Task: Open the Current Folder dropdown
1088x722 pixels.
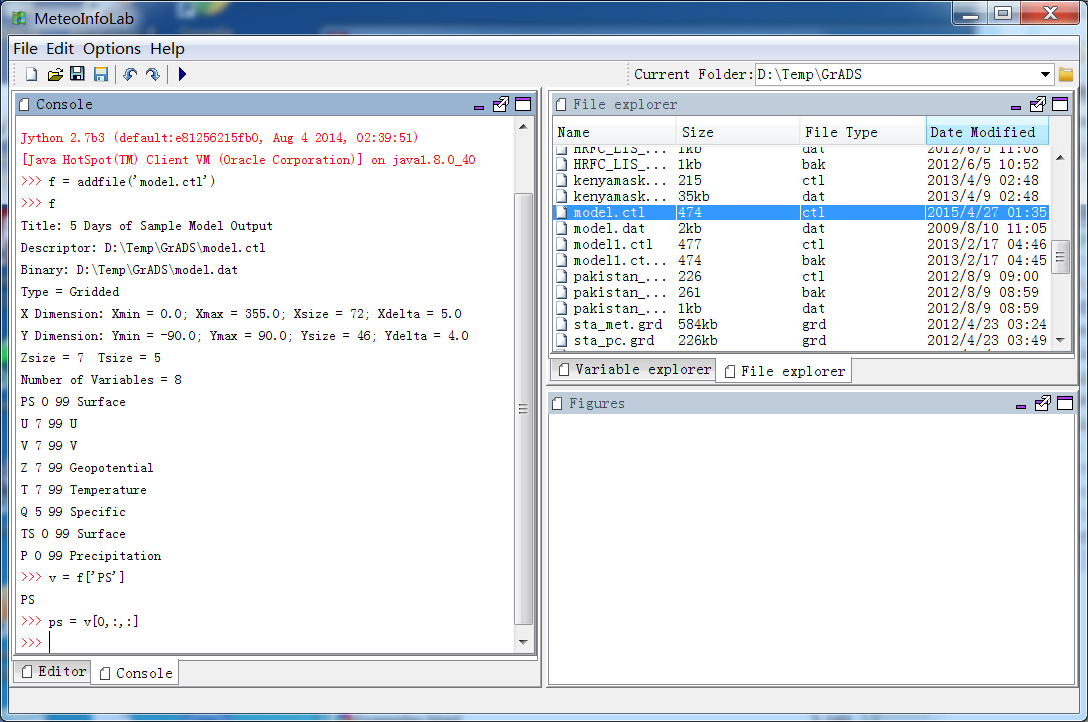Action: [x=1045, y=74]
